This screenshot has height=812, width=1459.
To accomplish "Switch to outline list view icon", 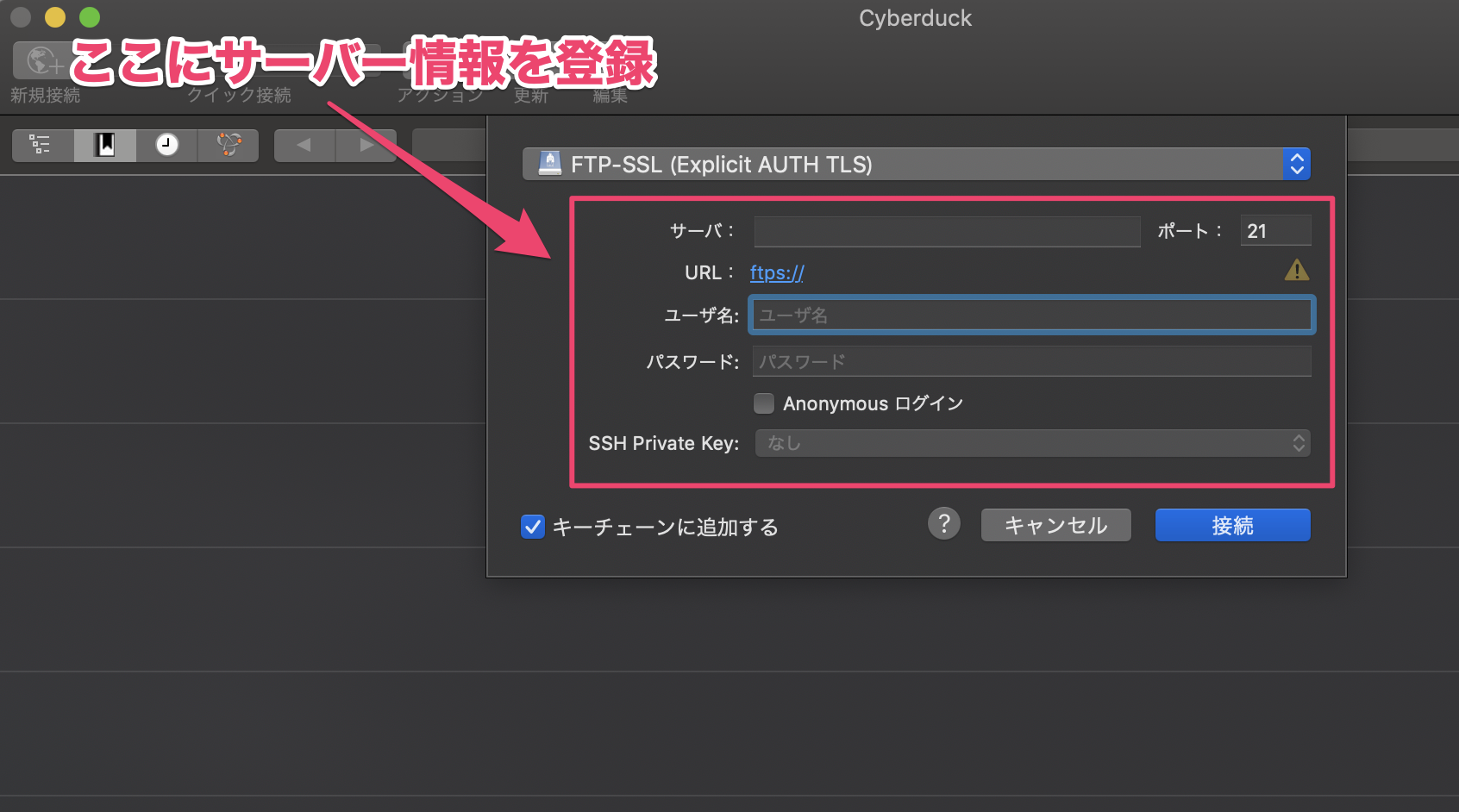I will (x=41, y=145).
